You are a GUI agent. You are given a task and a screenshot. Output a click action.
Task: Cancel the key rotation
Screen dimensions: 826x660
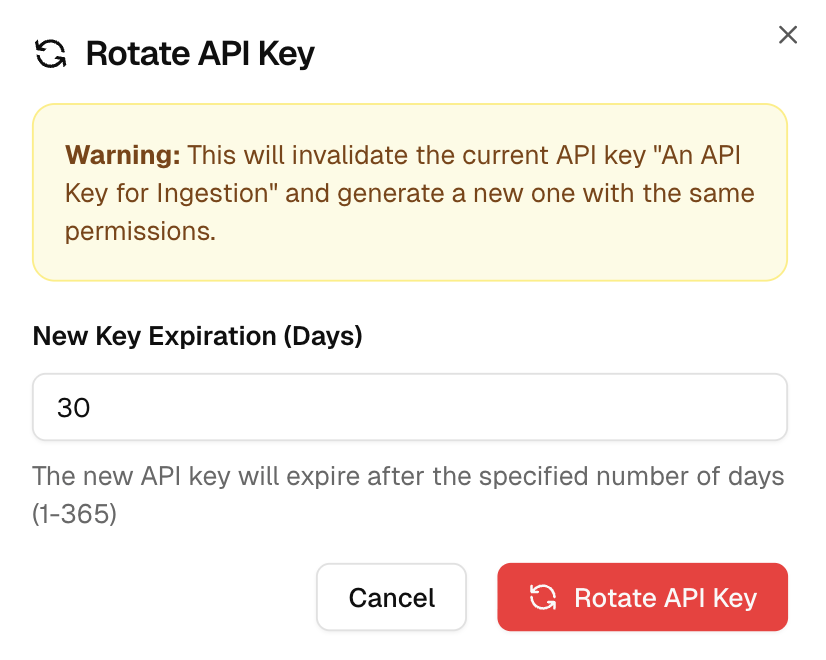[391, 597]
